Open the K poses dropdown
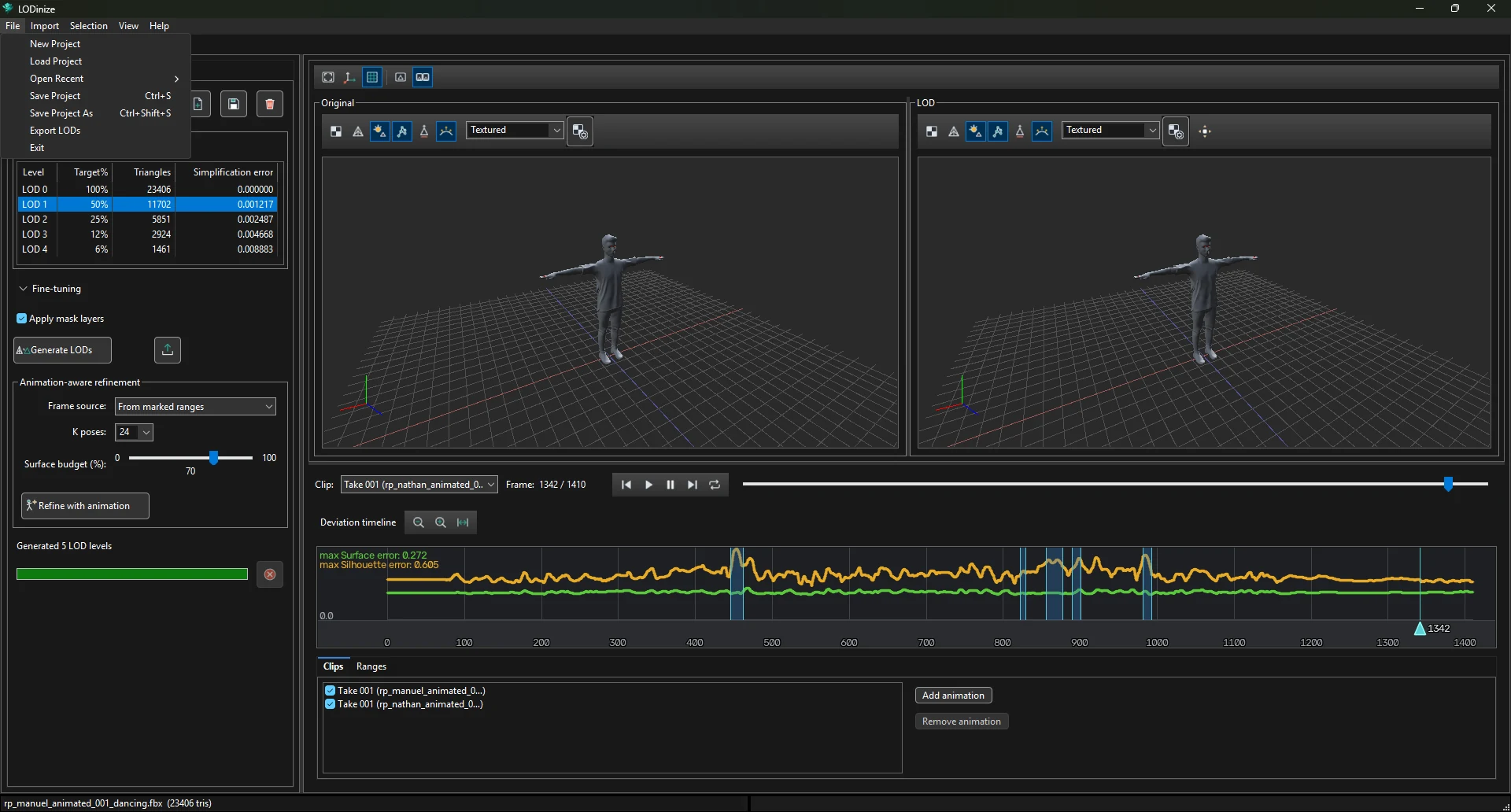This screenshot has width=1511, height=812. 134,432
